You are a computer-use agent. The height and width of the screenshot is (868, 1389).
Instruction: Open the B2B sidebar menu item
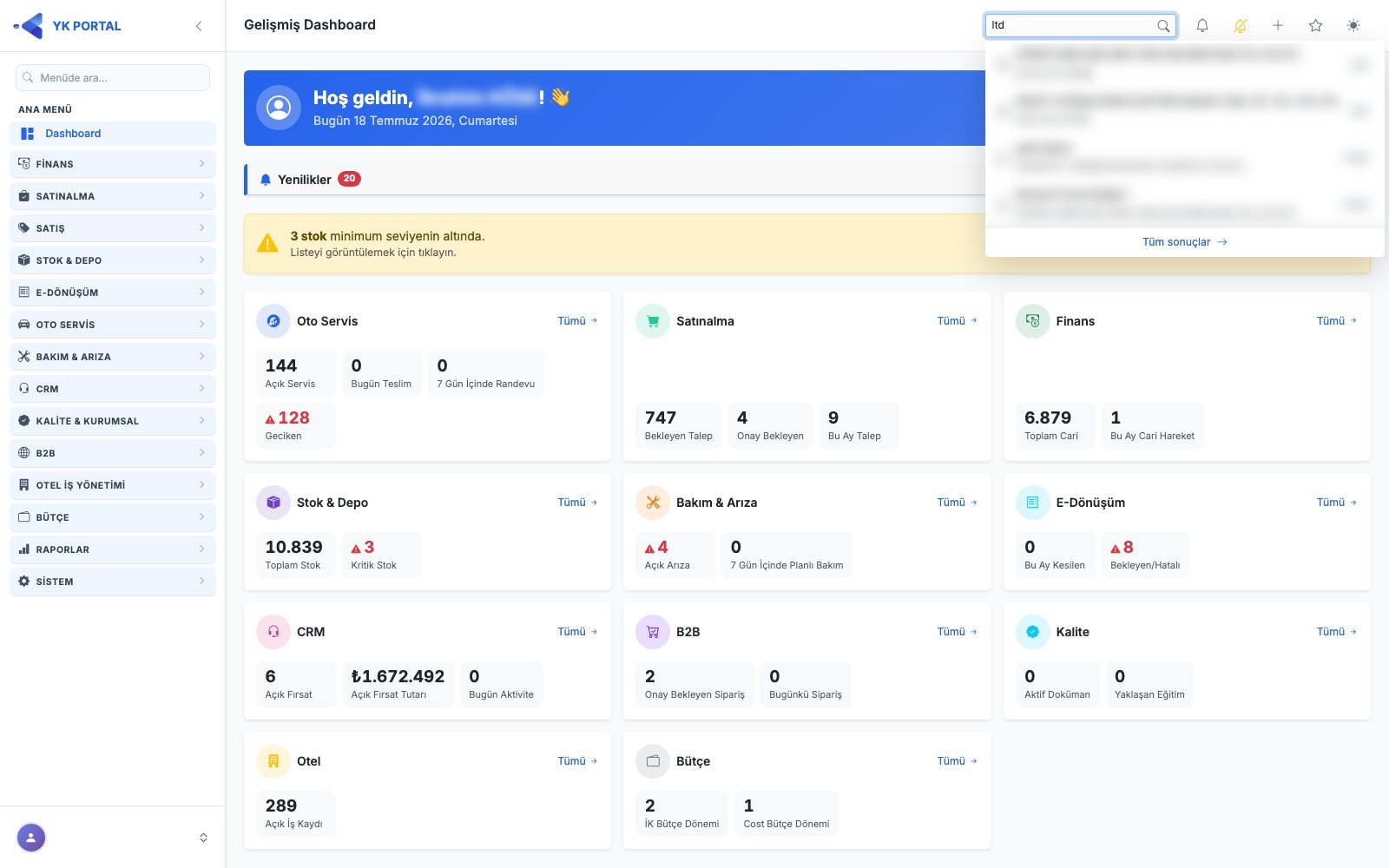coord(113,453)
